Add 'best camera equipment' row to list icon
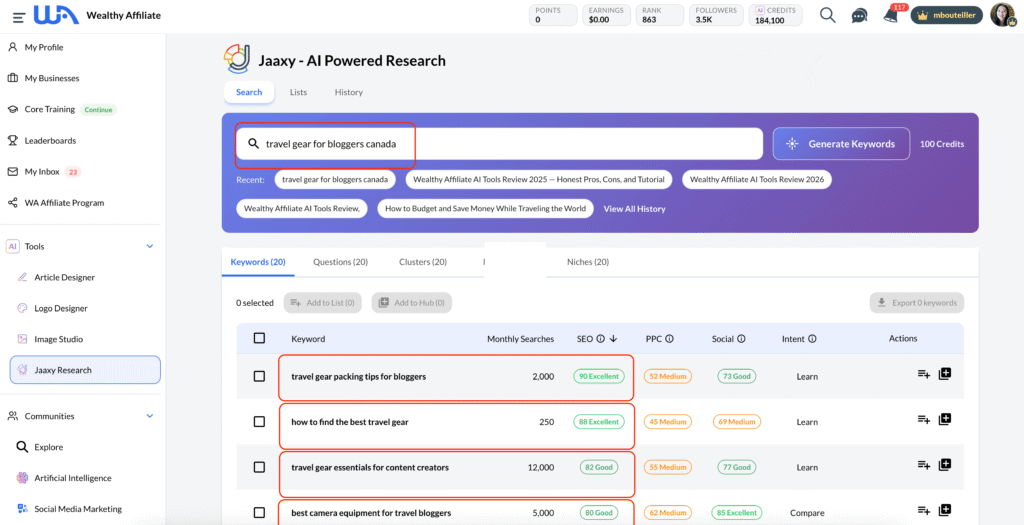Screen dimensions: 1024x525 tap(923, 510)
